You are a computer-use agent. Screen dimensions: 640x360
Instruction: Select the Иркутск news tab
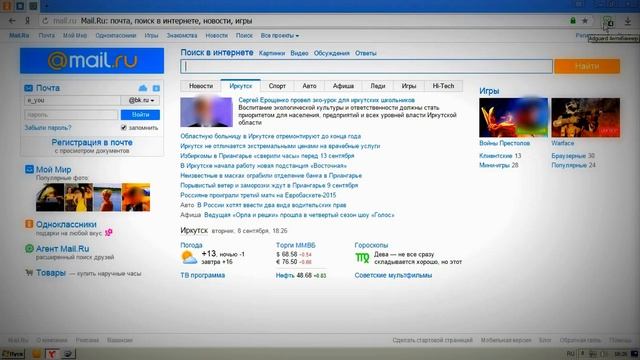tap(240, 86)
